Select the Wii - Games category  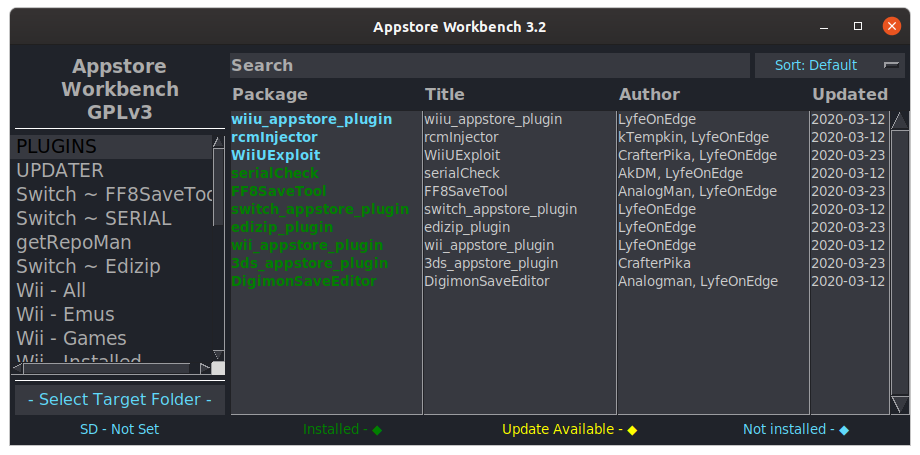pyautogui.click(x=111, y=338)
